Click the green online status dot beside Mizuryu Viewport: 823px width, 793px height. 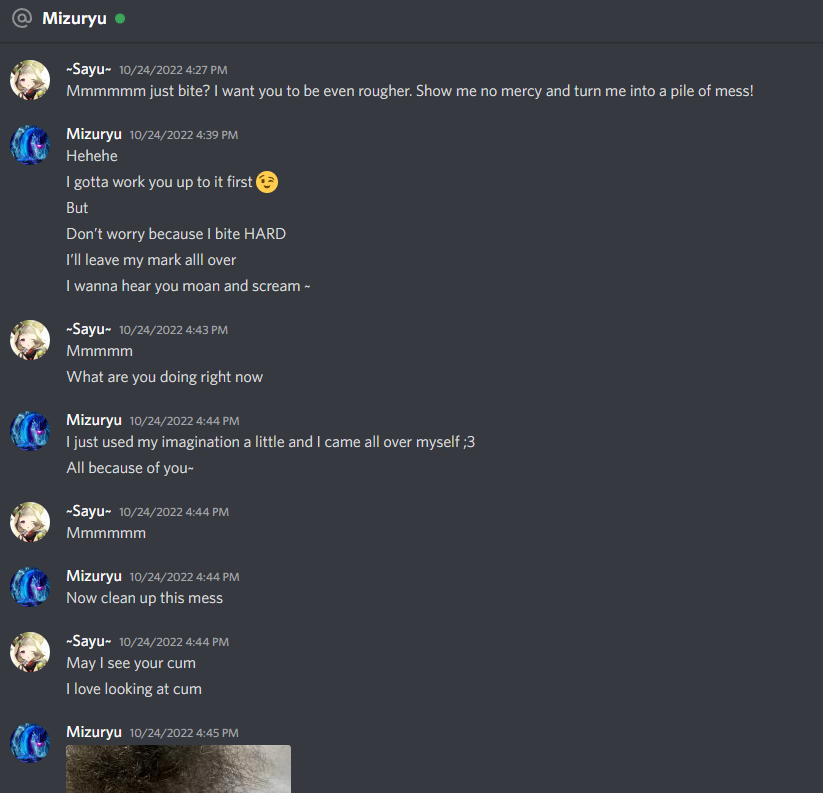(x=120, y=18)
